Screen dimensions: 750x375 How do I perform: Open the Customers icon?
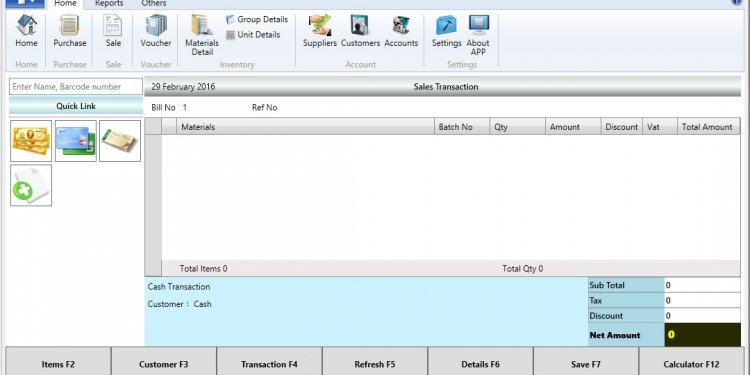(x=360, y=31)
